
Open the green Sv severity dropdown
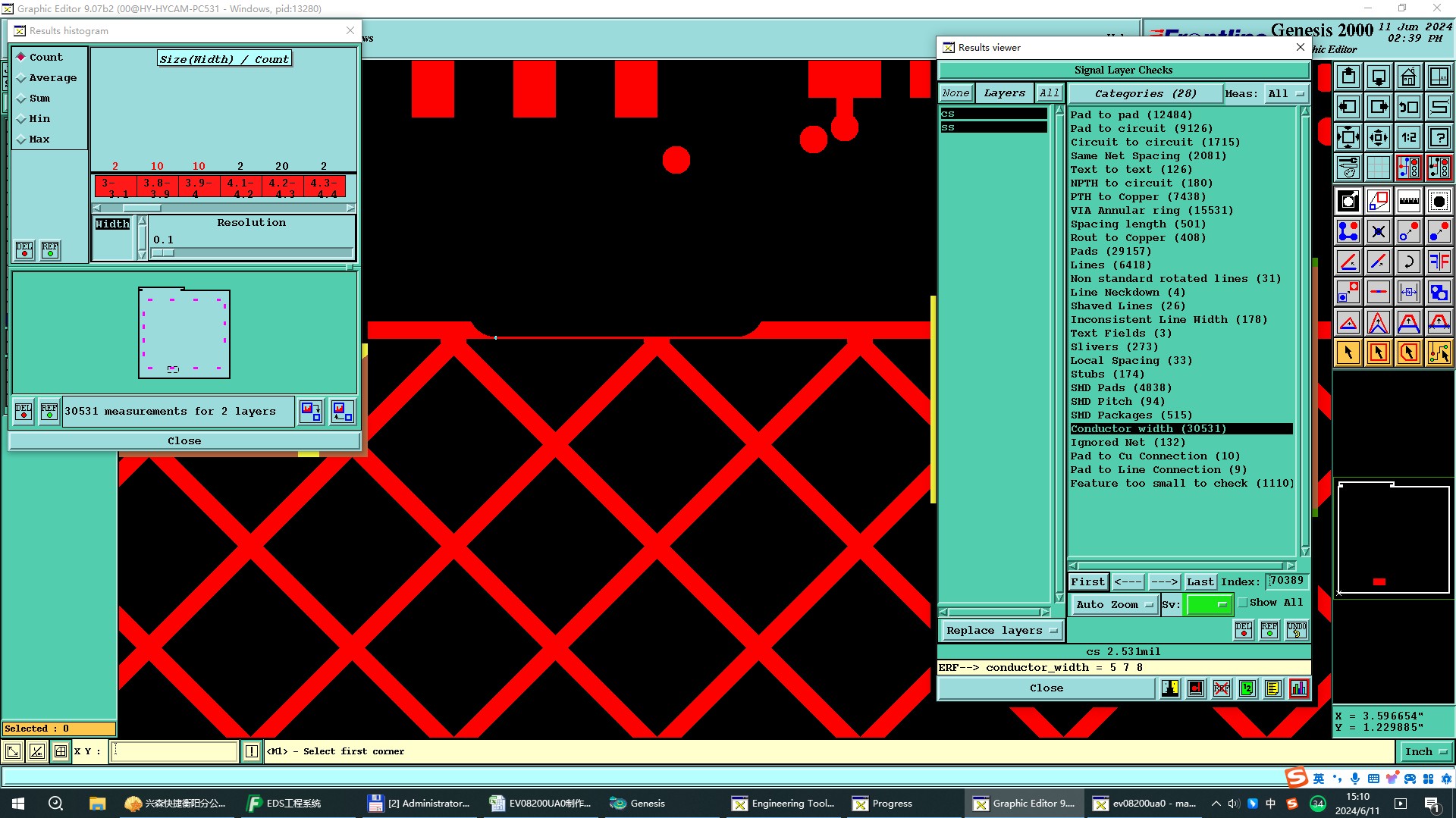(x=1209, y=605)
